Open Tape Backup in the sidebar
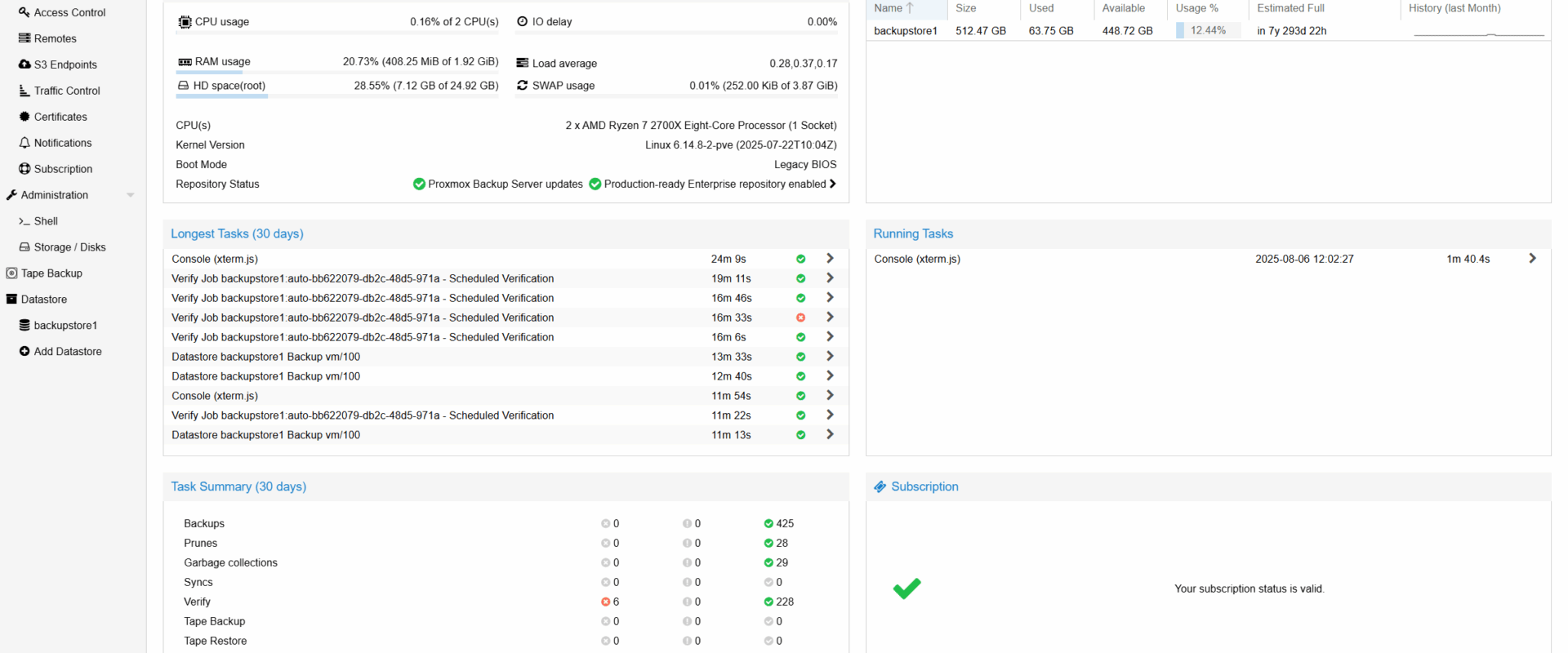The image size is (1568, 653). (51, 273)
